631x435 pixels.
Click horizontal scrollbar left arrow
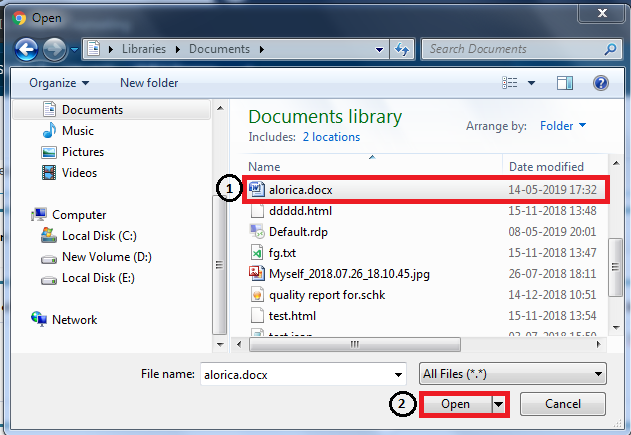tap(239, 344)
